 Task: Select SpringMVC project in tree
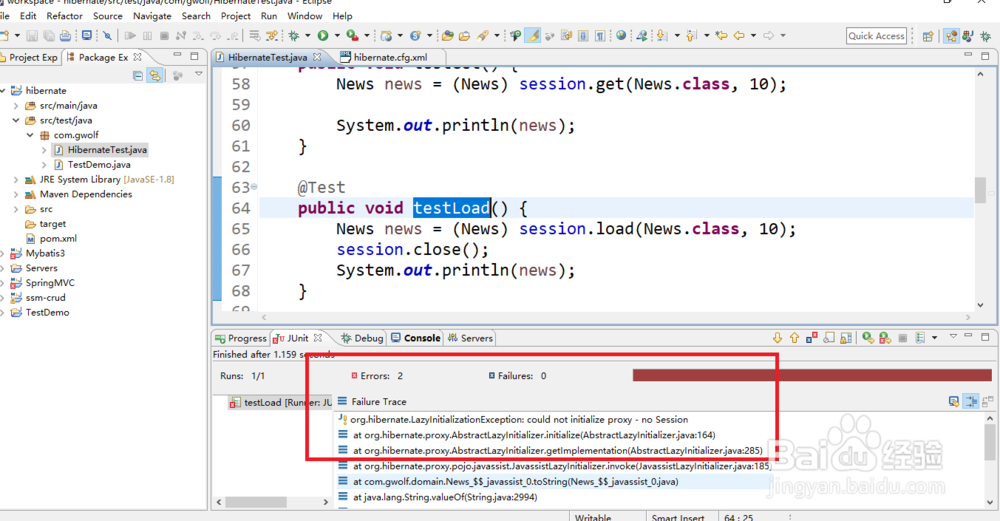point(43,283)
